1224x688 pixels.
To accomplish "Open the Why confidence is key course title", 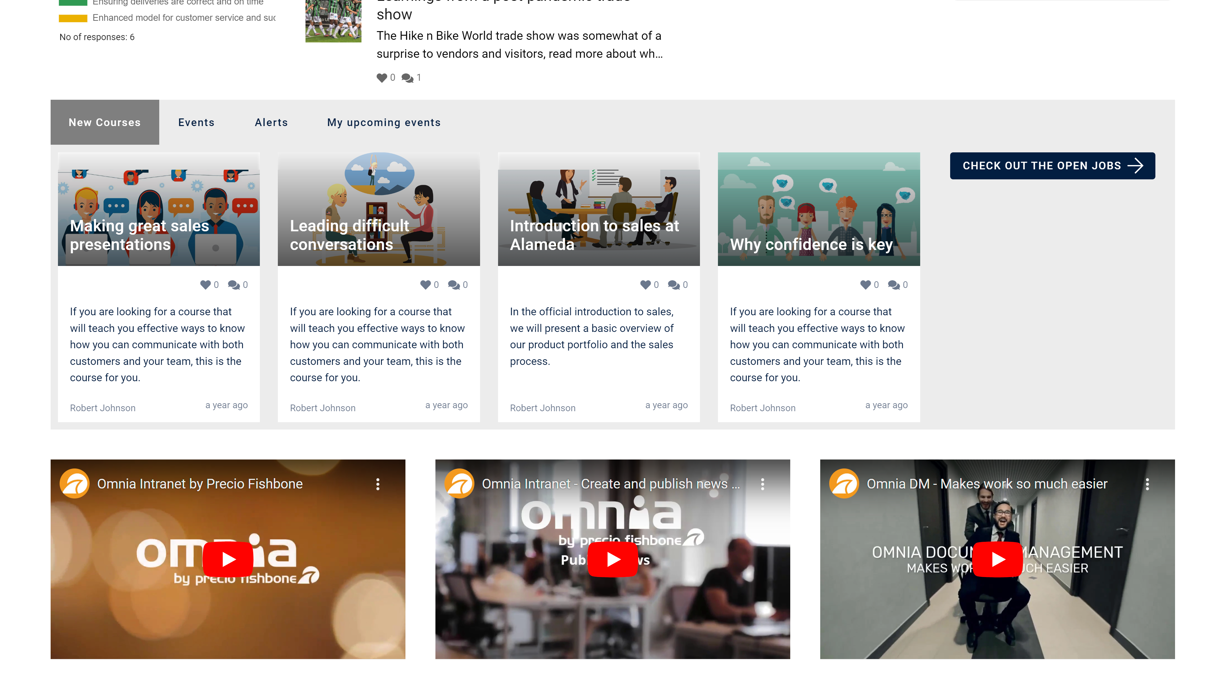I will 811,245.
